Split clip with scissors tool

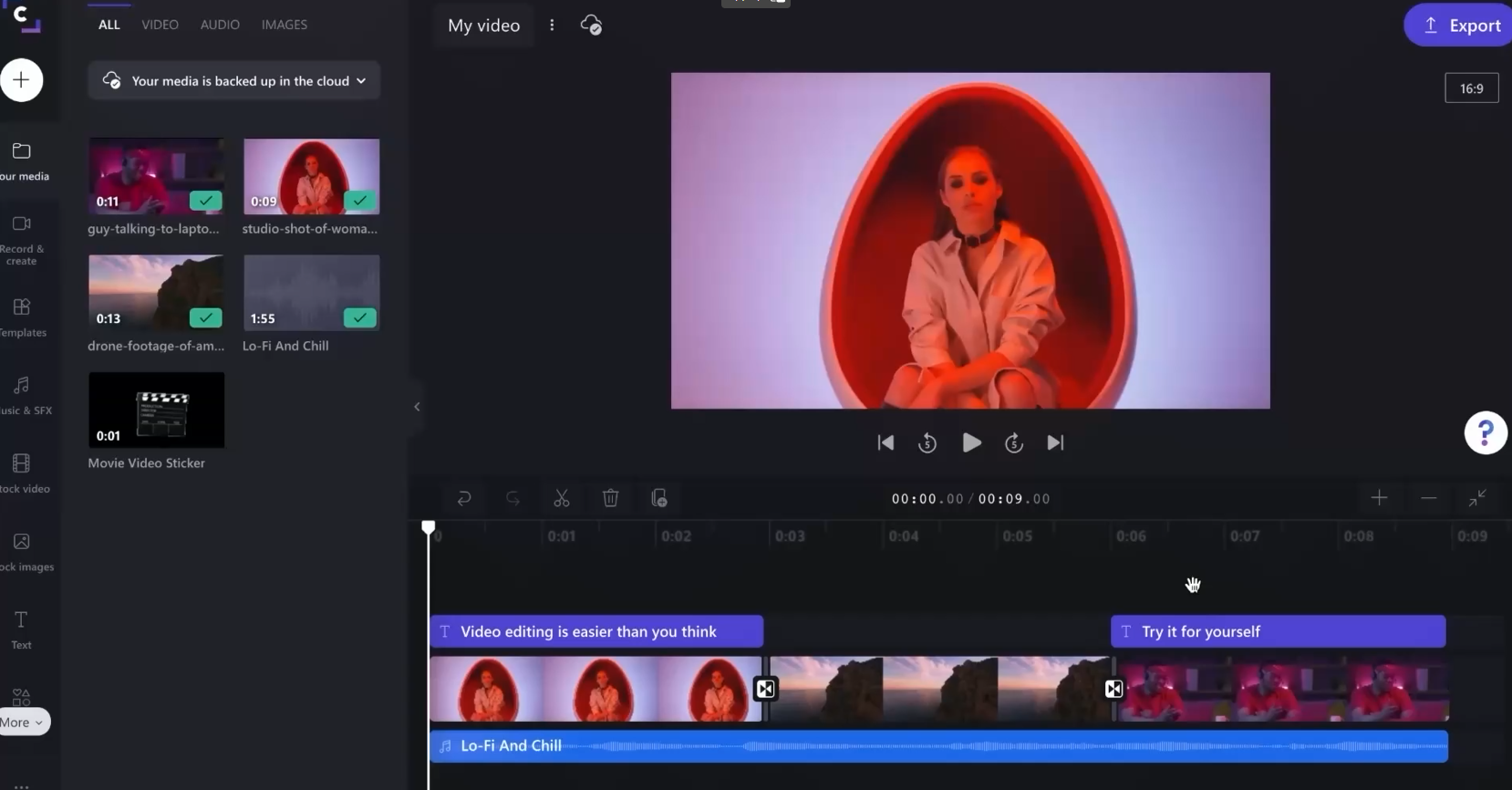(562, 498)
